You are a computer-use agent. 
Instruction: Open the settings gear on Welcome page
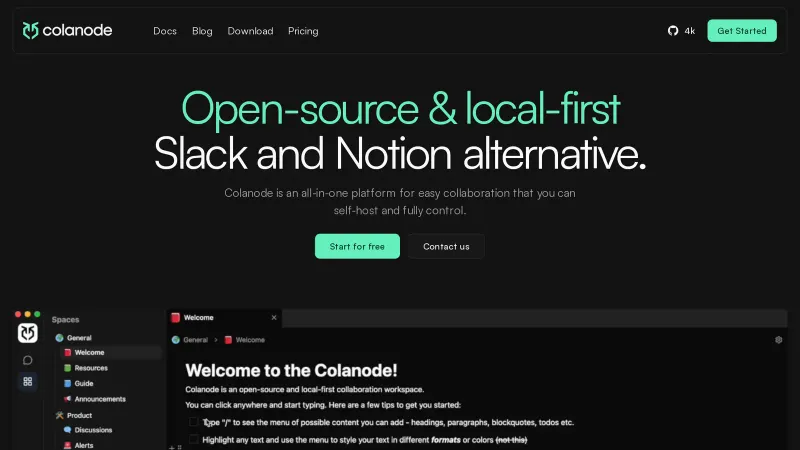(779, 340)
